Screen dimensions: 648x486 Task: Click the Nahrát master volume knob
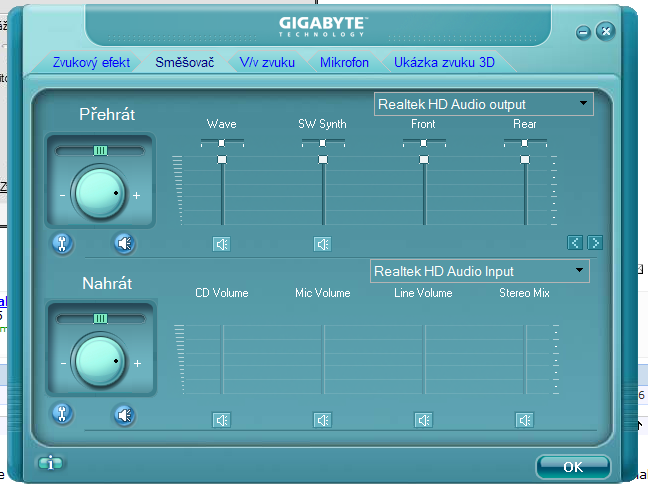click(x=100, y=361)
